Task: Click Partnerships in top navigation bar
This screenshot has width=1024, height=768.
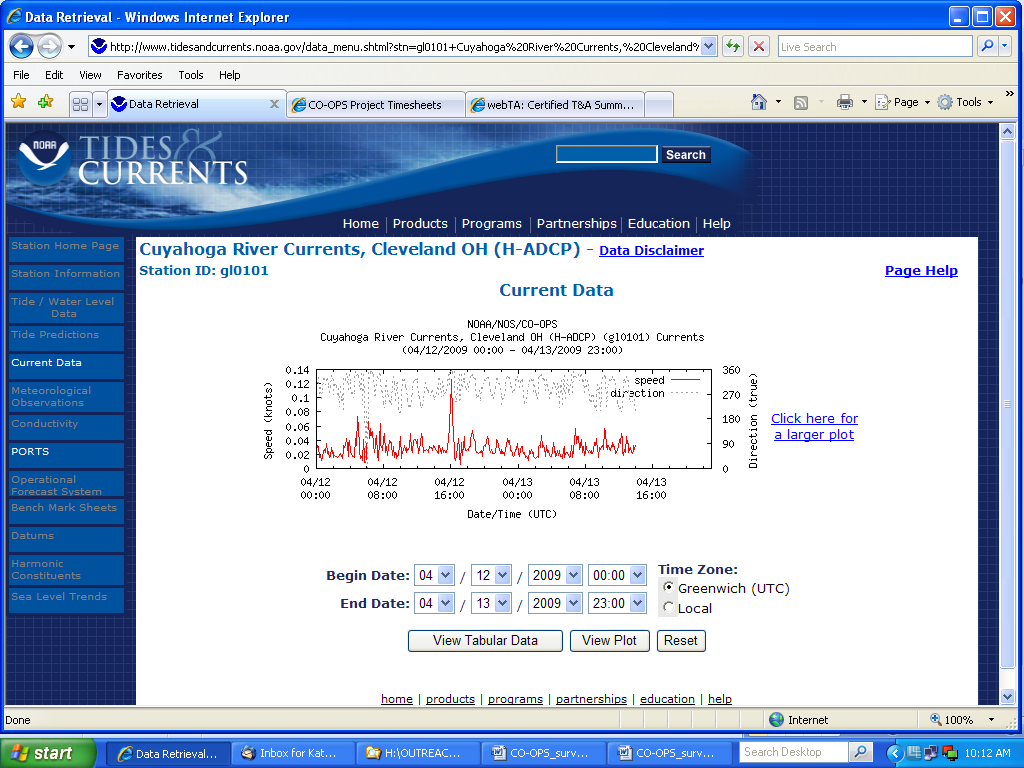Action: click(x=577, y=223)
